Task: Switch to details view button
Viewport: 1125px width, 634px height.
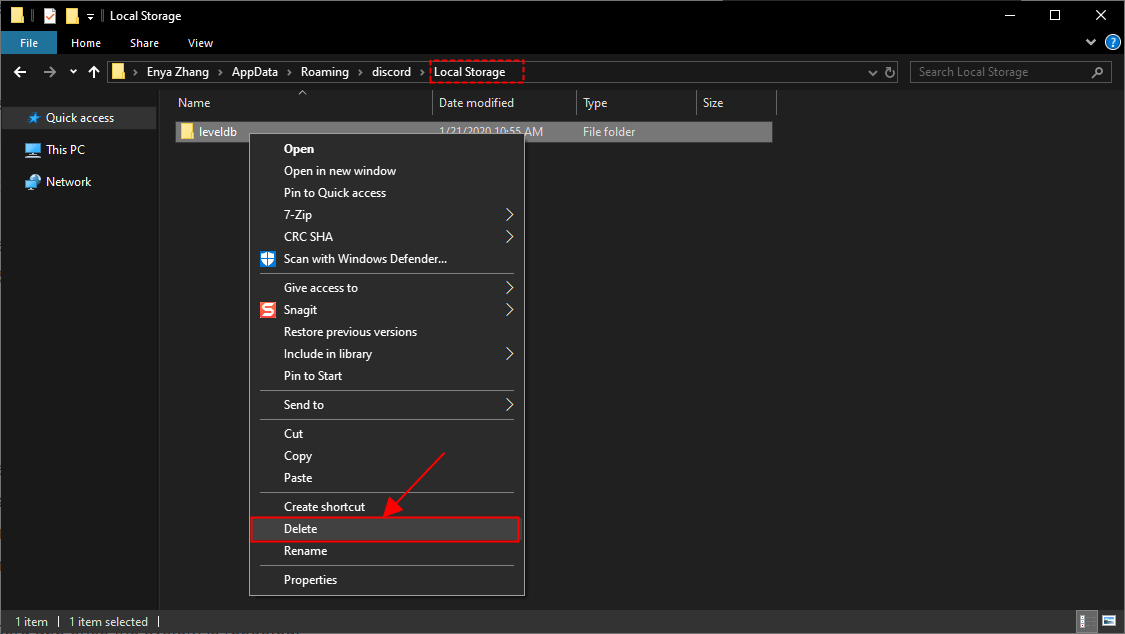Action: click(x=1086, y=621)
